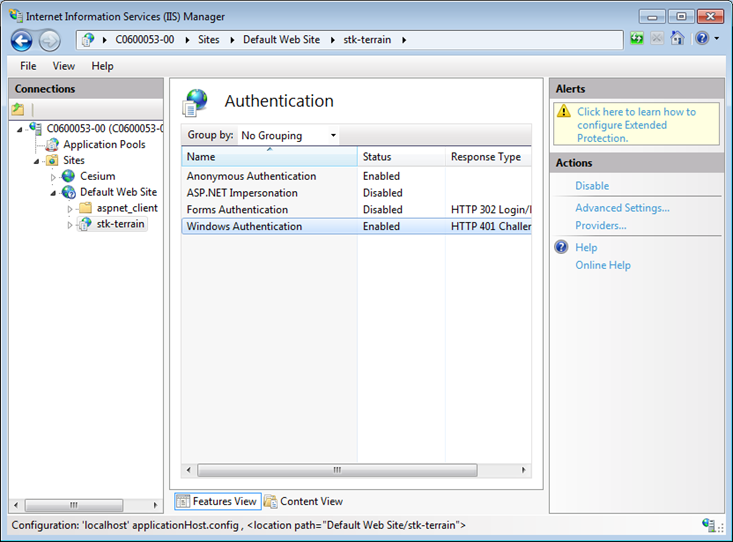Click the home icon in toolbar
733x542 pixels.
pyautogui.click(x=677, y=38)
